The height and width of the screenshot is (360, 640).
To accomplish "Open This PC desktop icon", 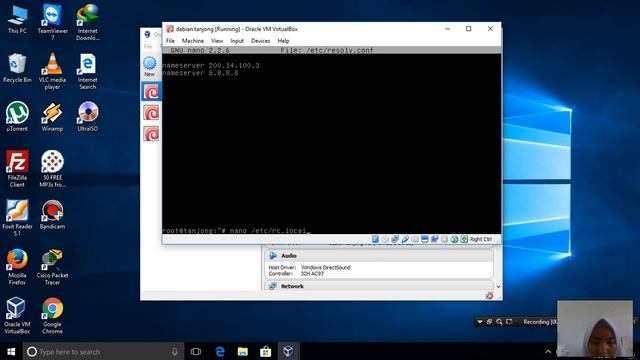I will point(17,19).
